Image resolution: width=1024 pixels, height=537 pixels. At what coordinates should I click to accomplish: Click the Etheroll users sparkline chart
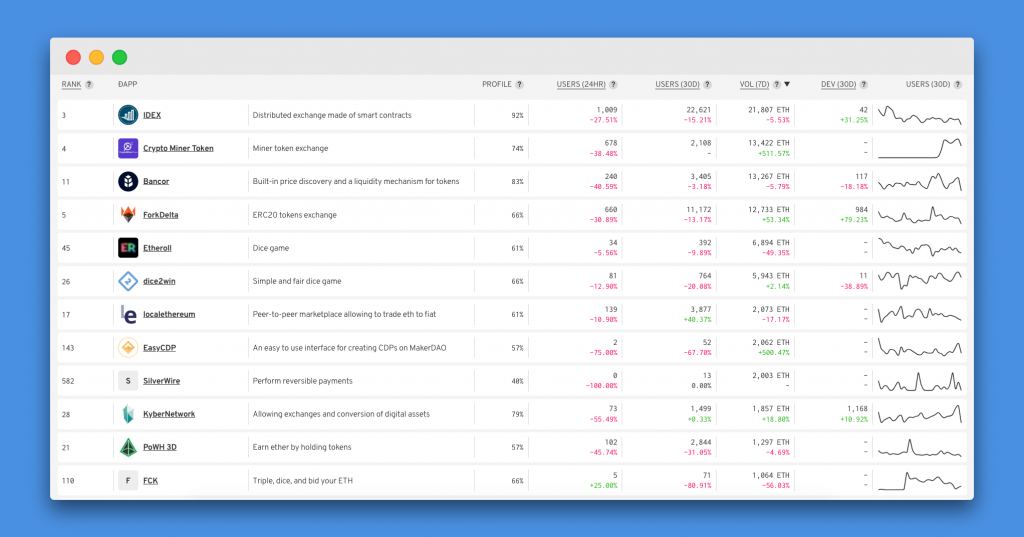pos(920,248)
